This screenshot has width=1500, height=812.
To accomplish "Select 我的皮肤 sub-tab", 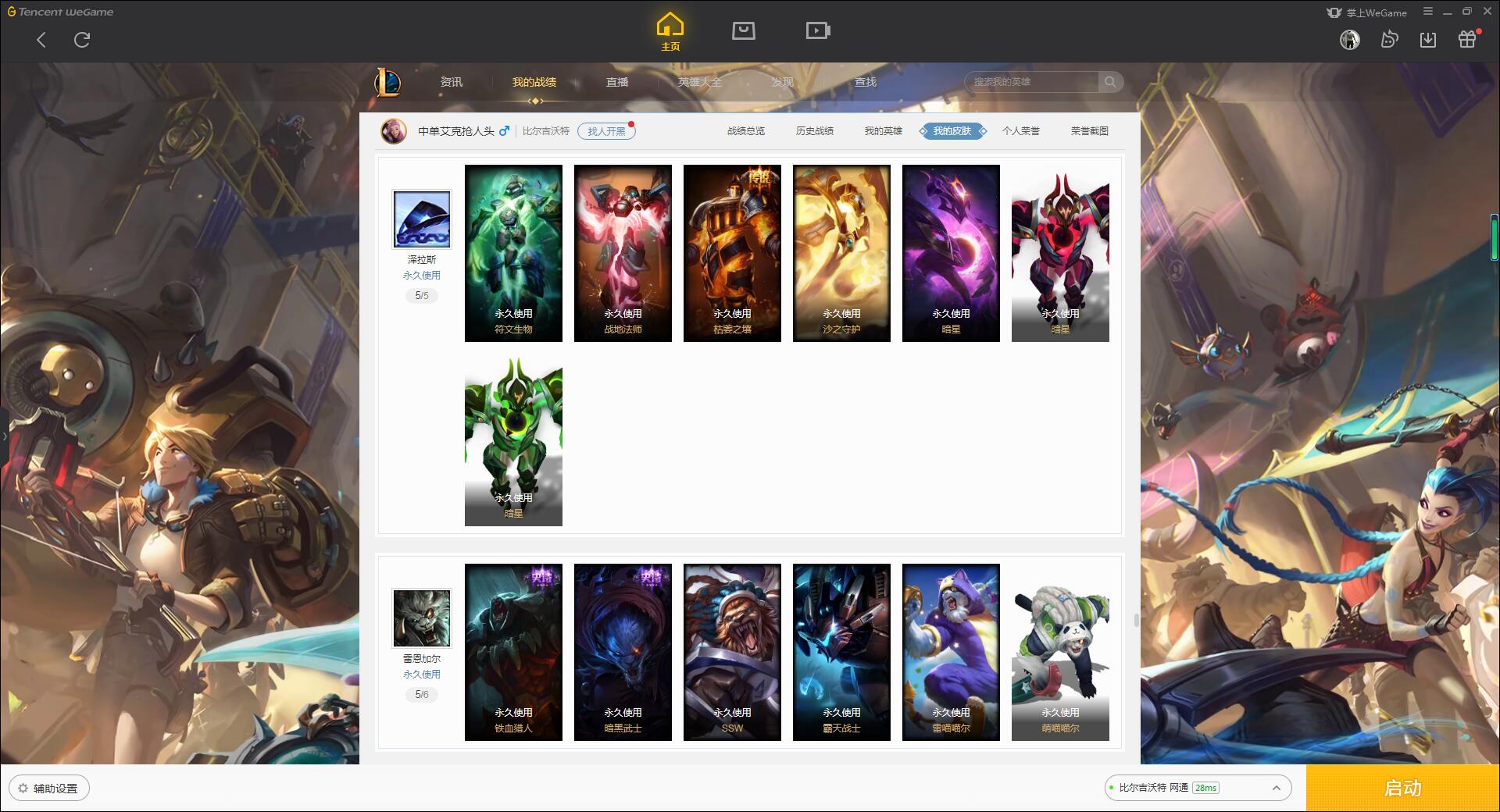I will 952,131.
